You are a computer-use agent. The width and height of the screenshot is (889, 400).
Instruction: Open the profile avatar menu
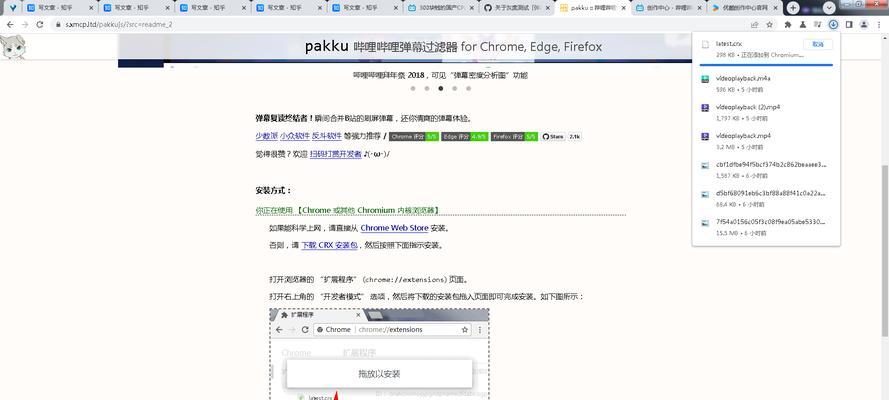[x=863, y=24]
